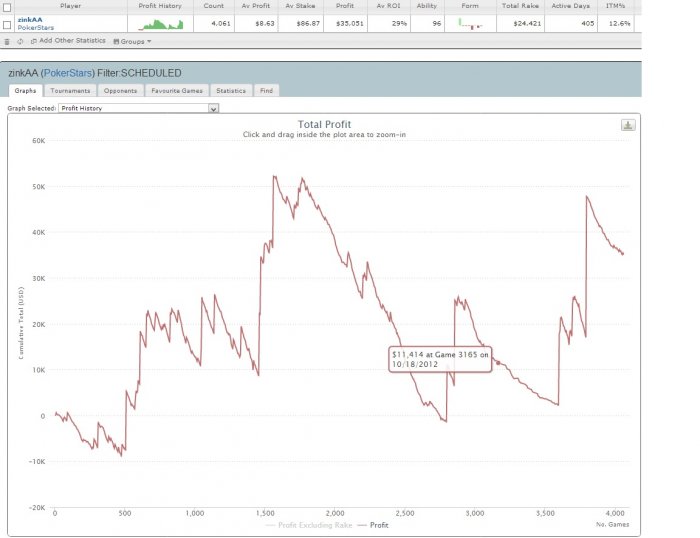700x538 pixels.
Task: Follow the PokerStars link in the filter heading
Action: pyautogui.click(x=68, y=73)
